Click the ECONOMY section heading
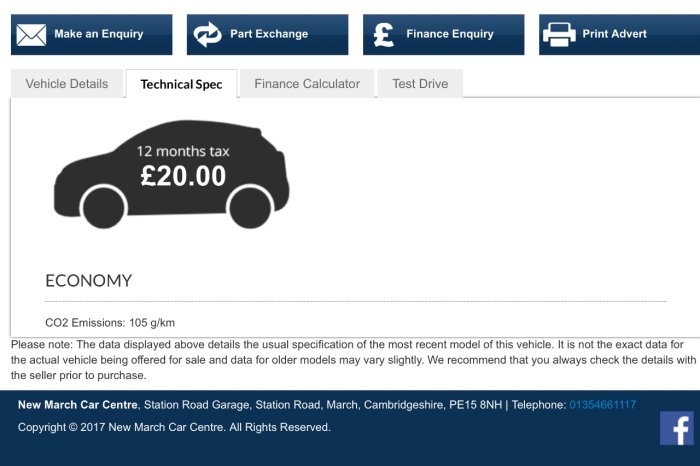 (88, 281)
